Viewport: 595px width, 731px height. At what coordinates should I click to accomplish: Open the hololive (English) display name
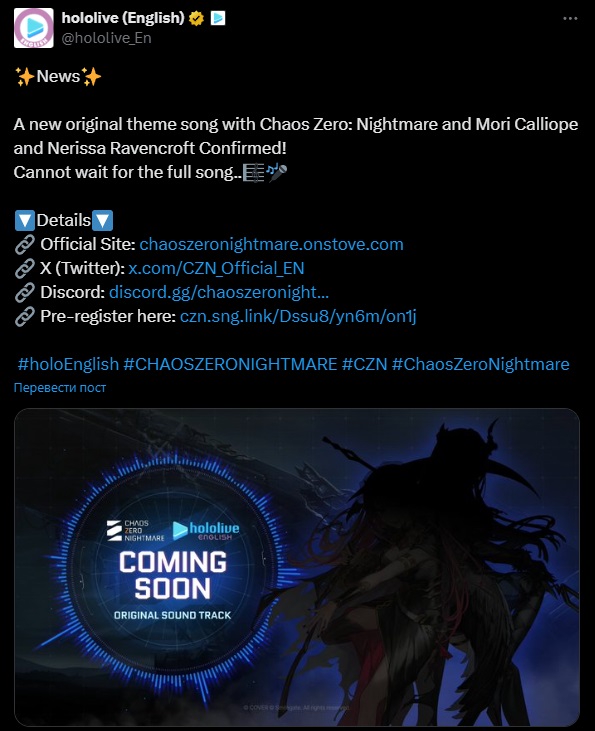(123, 18)
